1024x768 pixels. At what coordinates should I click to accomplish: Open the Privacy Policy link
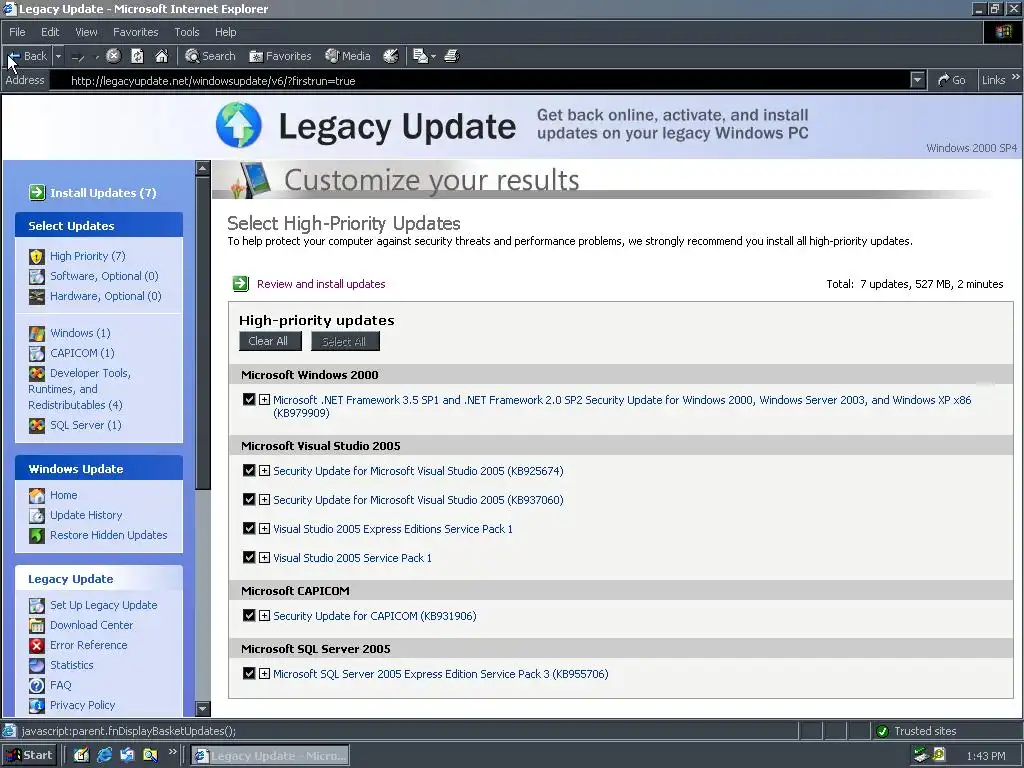(82, 705)
